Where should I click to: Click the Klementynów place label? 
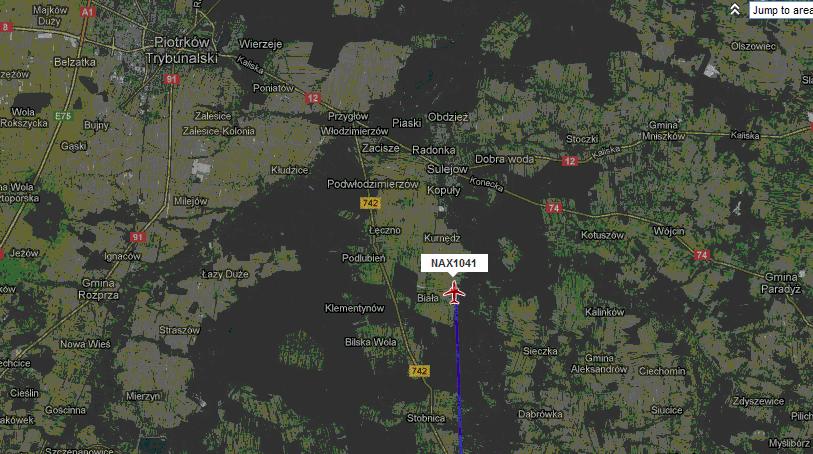click(355, 308)
